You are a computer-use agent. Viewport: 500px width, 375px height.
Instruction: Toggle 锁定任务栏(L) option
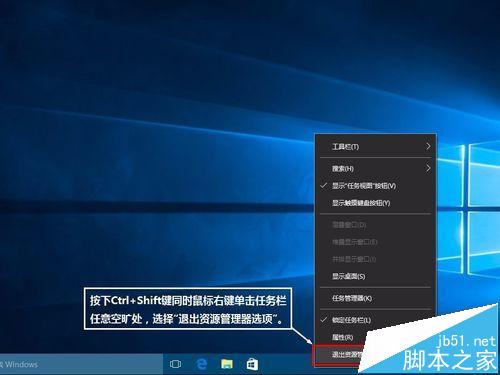click(x=375, y=320)
